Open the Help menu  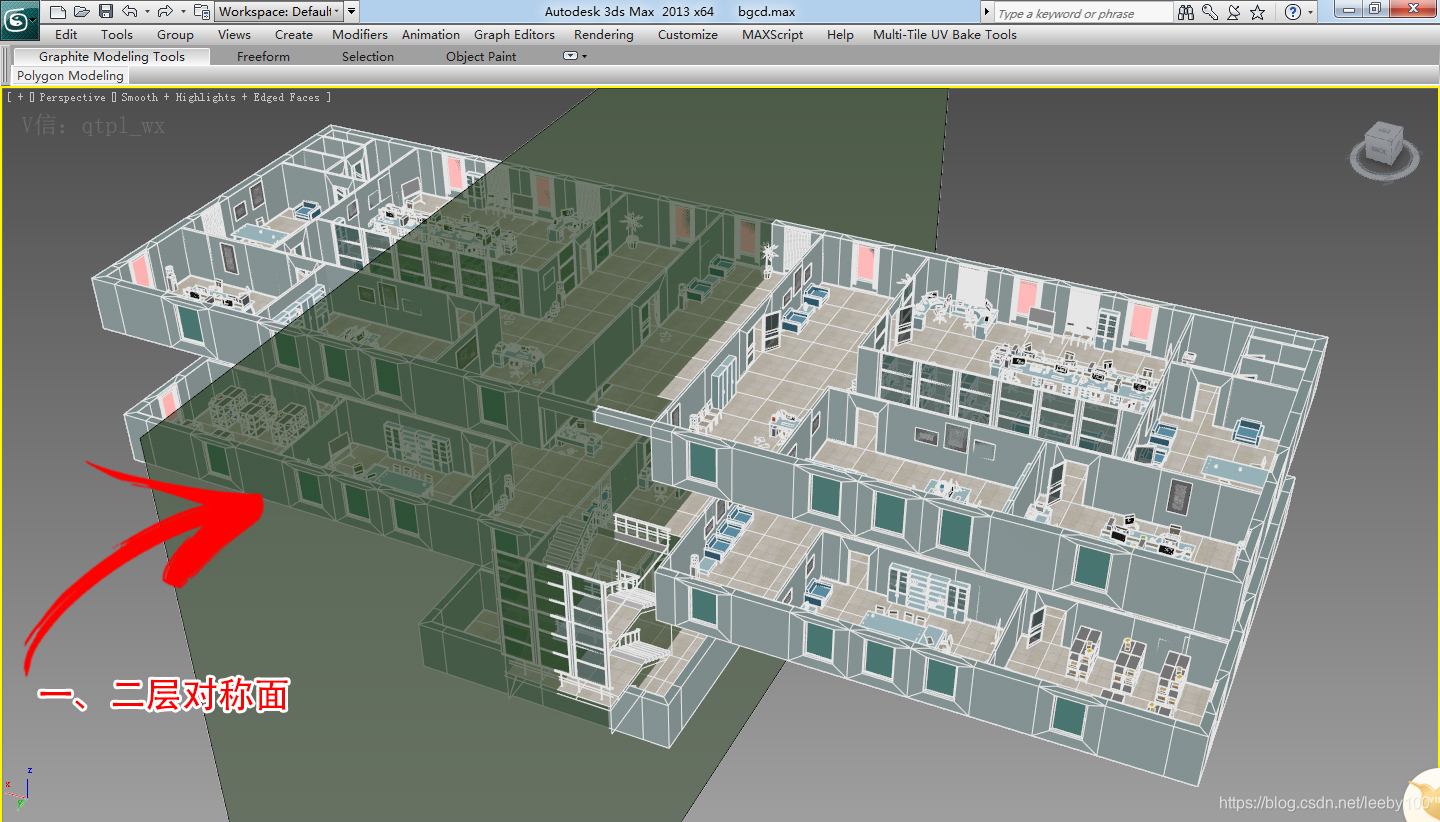click(840, 34)
